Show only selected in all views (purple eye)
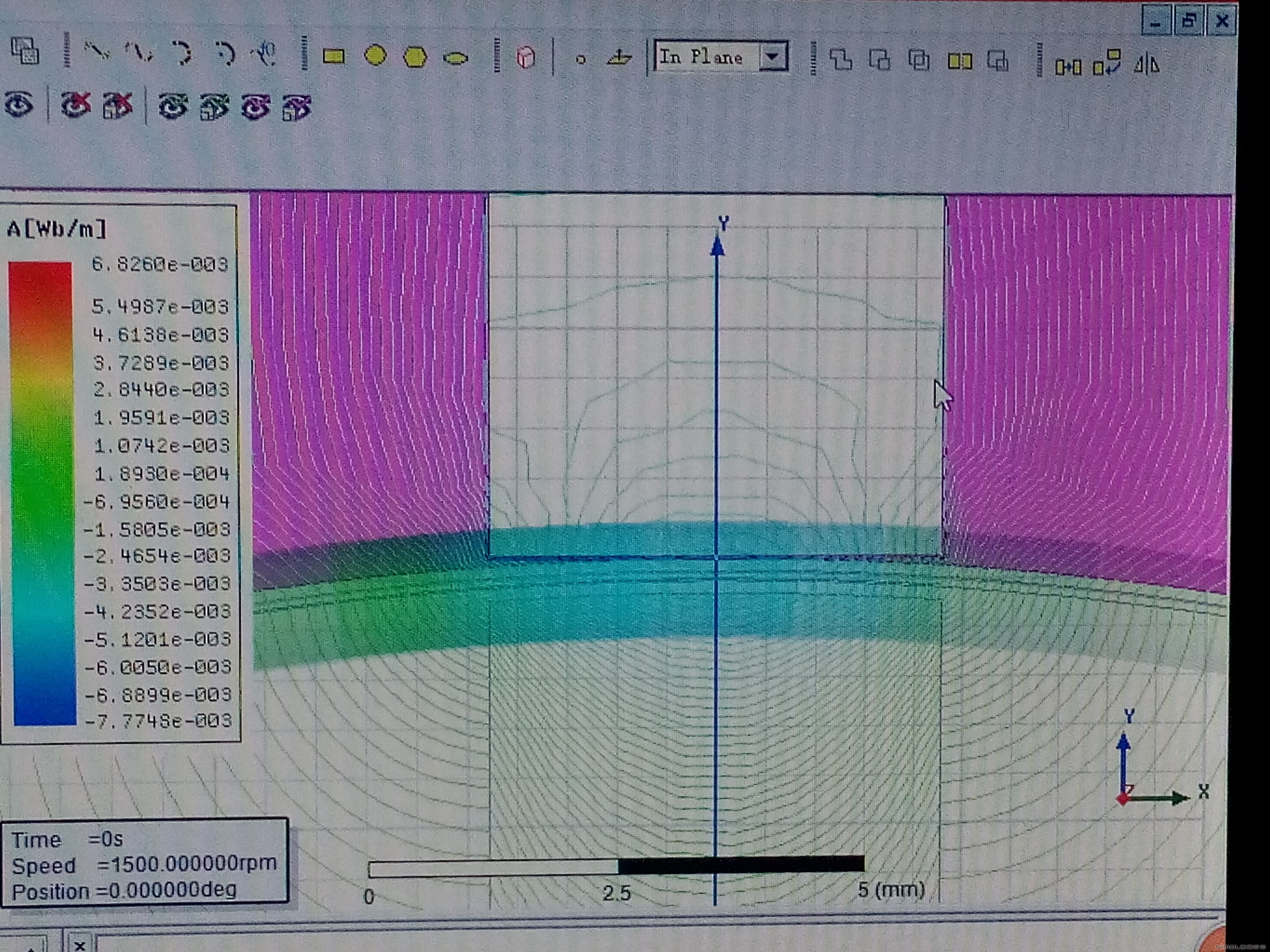This screenshot has height=952, width=1270. pyautogui.click(x=297, y=107)
